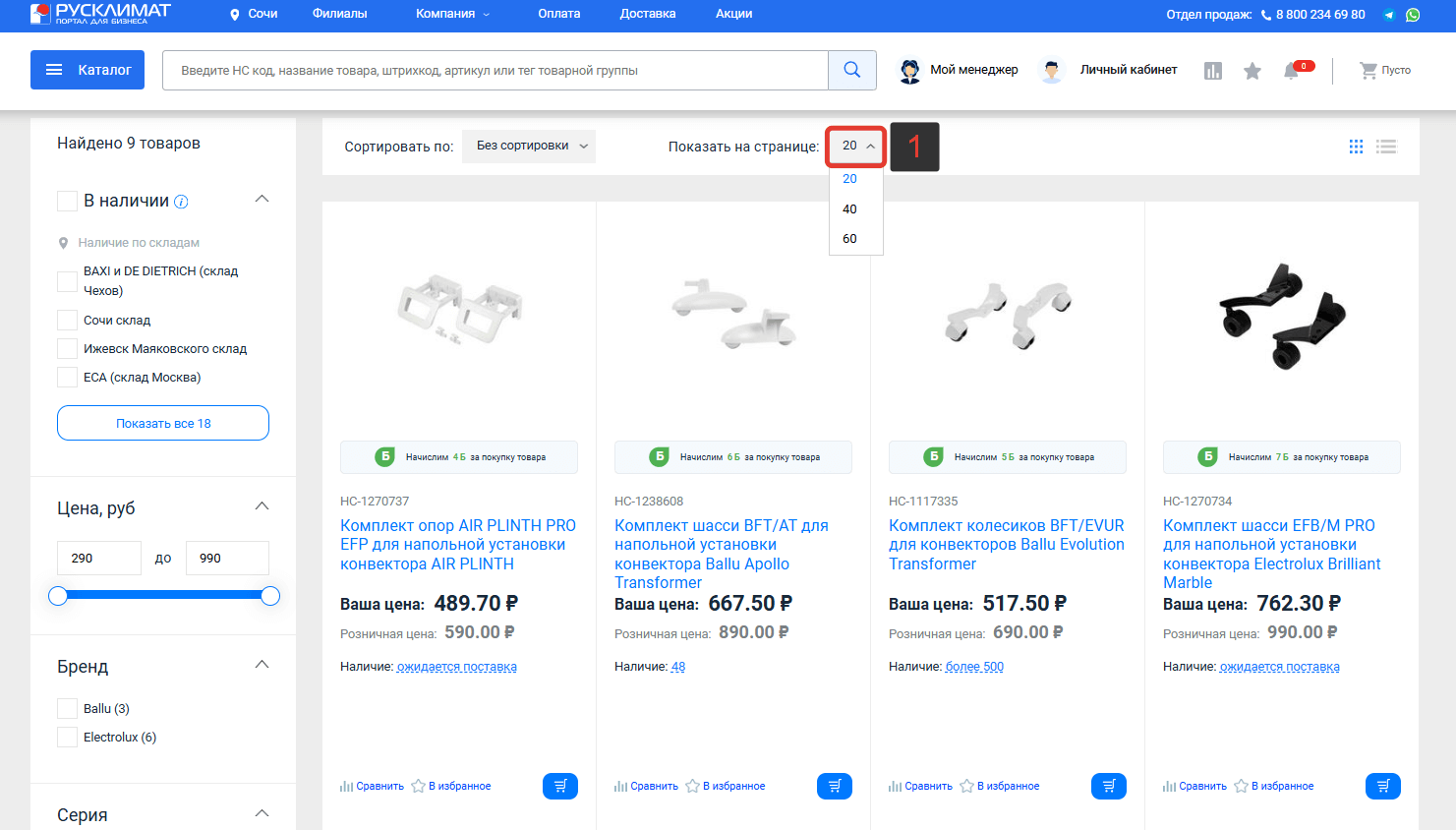Open the WhatsApp contact icon
The height and width of the screenshot is (830, 1456).
[1413, 15]
